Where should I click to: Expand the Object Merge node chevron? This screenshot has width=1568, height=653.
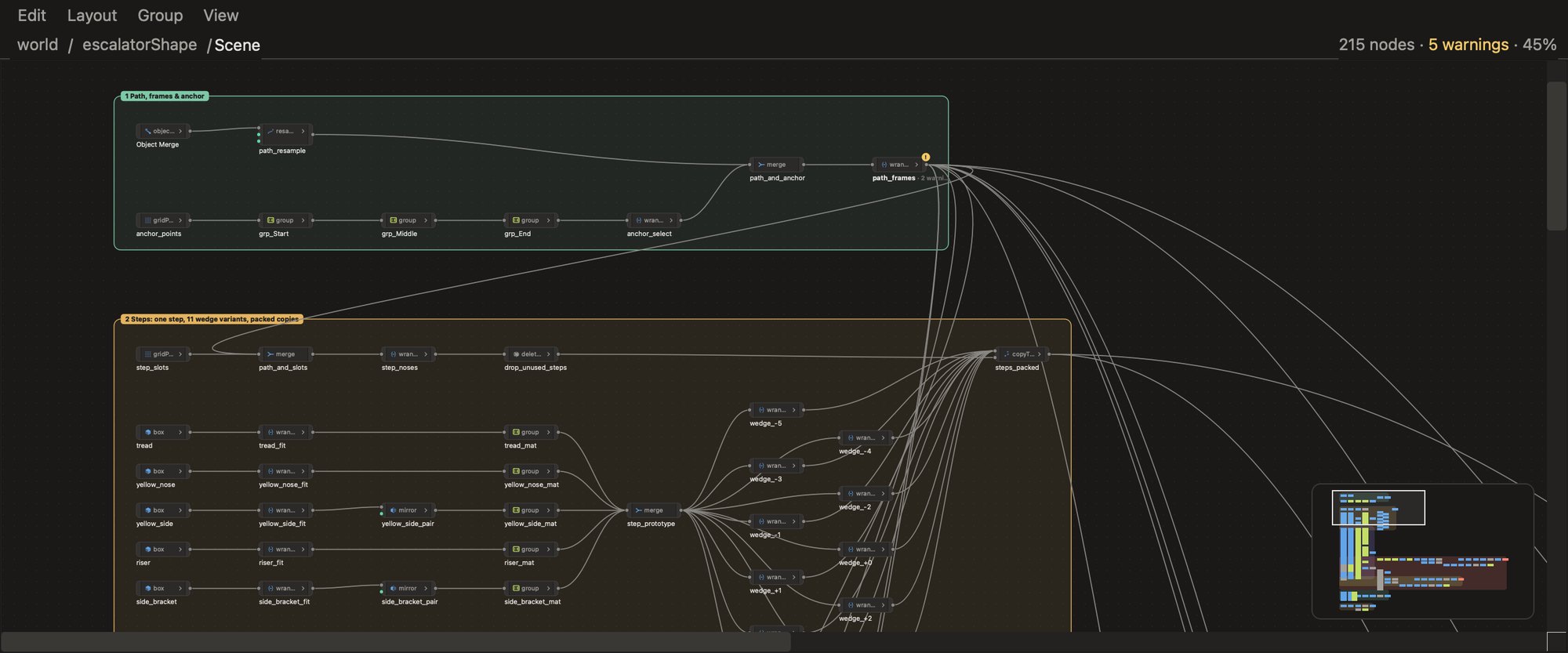(x=180, y=131)
